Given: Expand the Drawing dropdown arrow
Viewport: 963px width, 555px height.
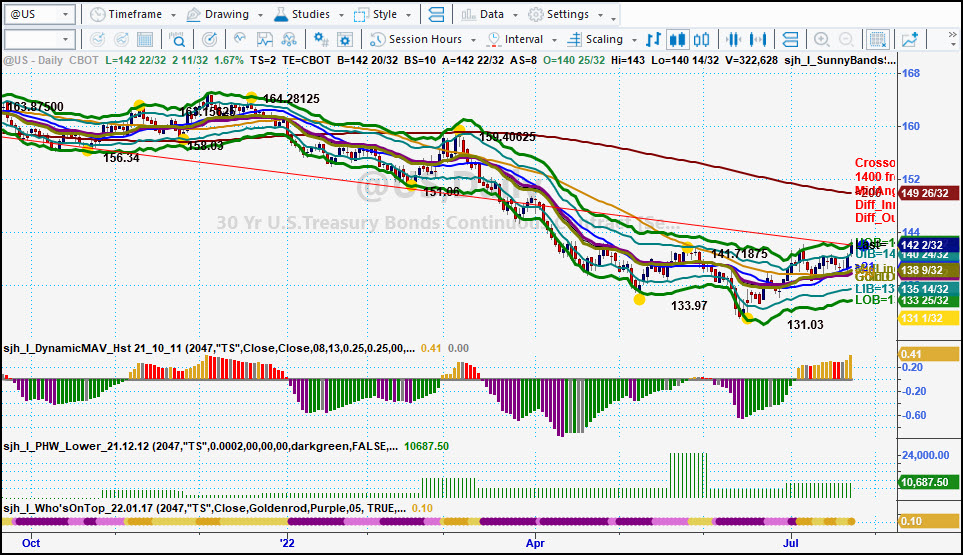Looking at the screenshot, I should click(x=260, y=15).
